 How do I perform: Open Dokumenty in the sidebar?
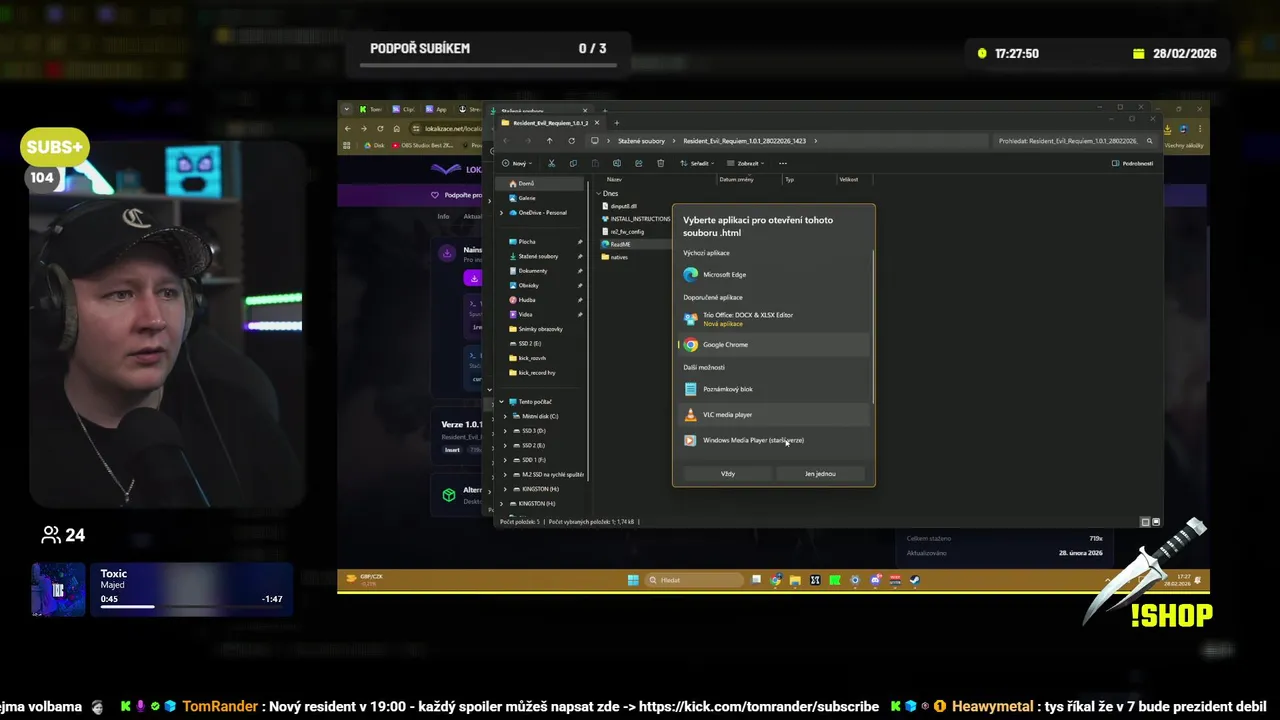532,271
